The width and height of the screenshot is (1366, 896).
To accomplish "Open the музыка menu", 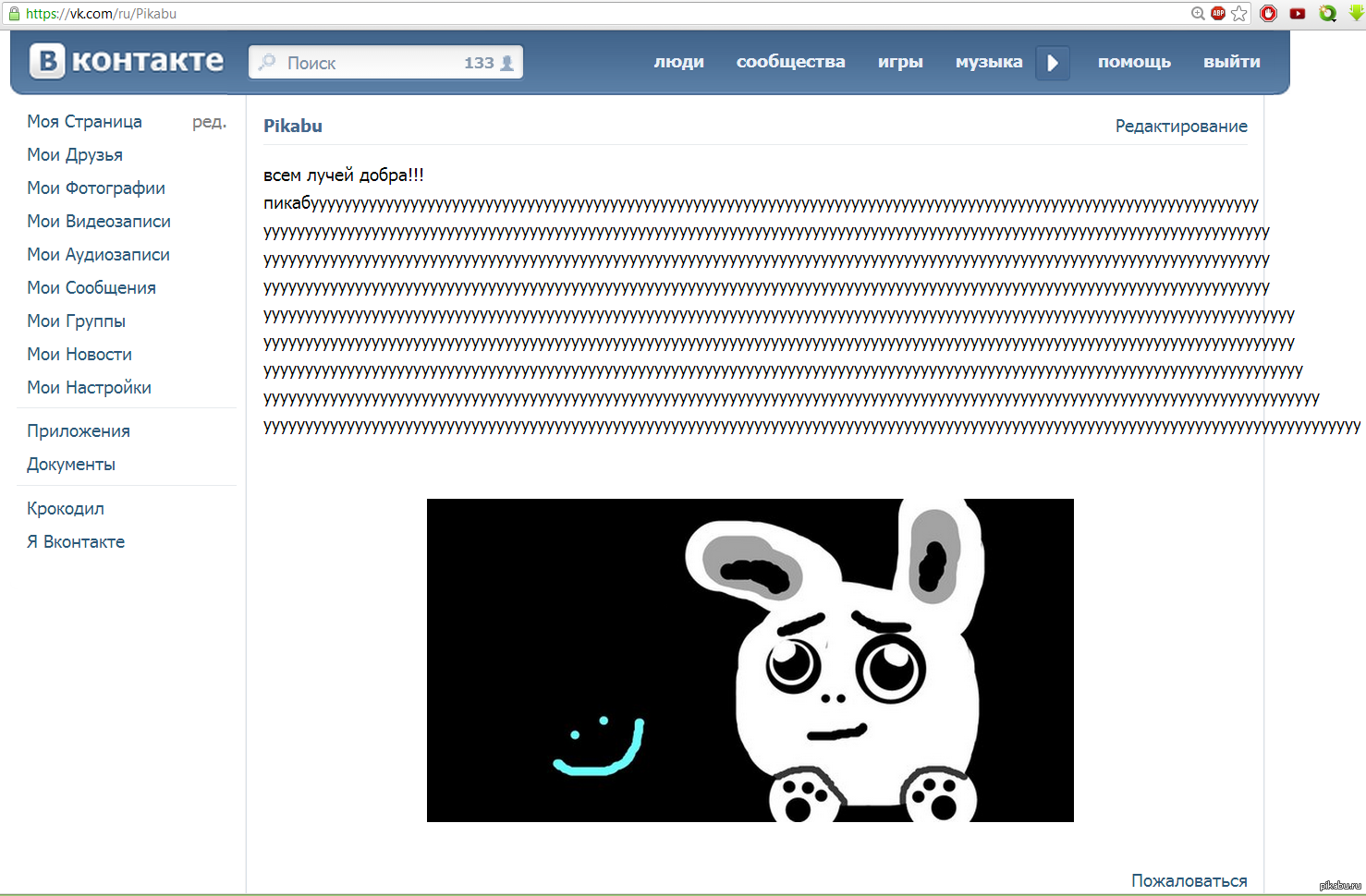I will (989, 62).
